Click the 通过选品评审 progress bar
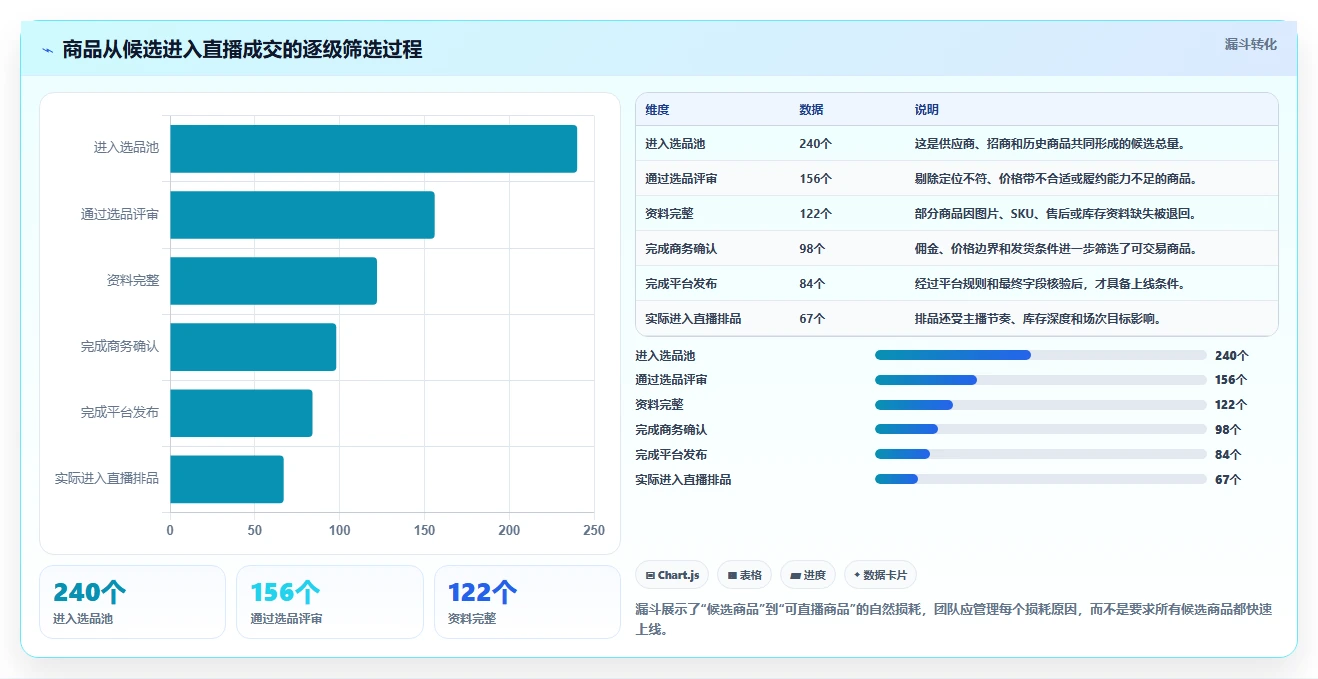 click(1041, 380)
